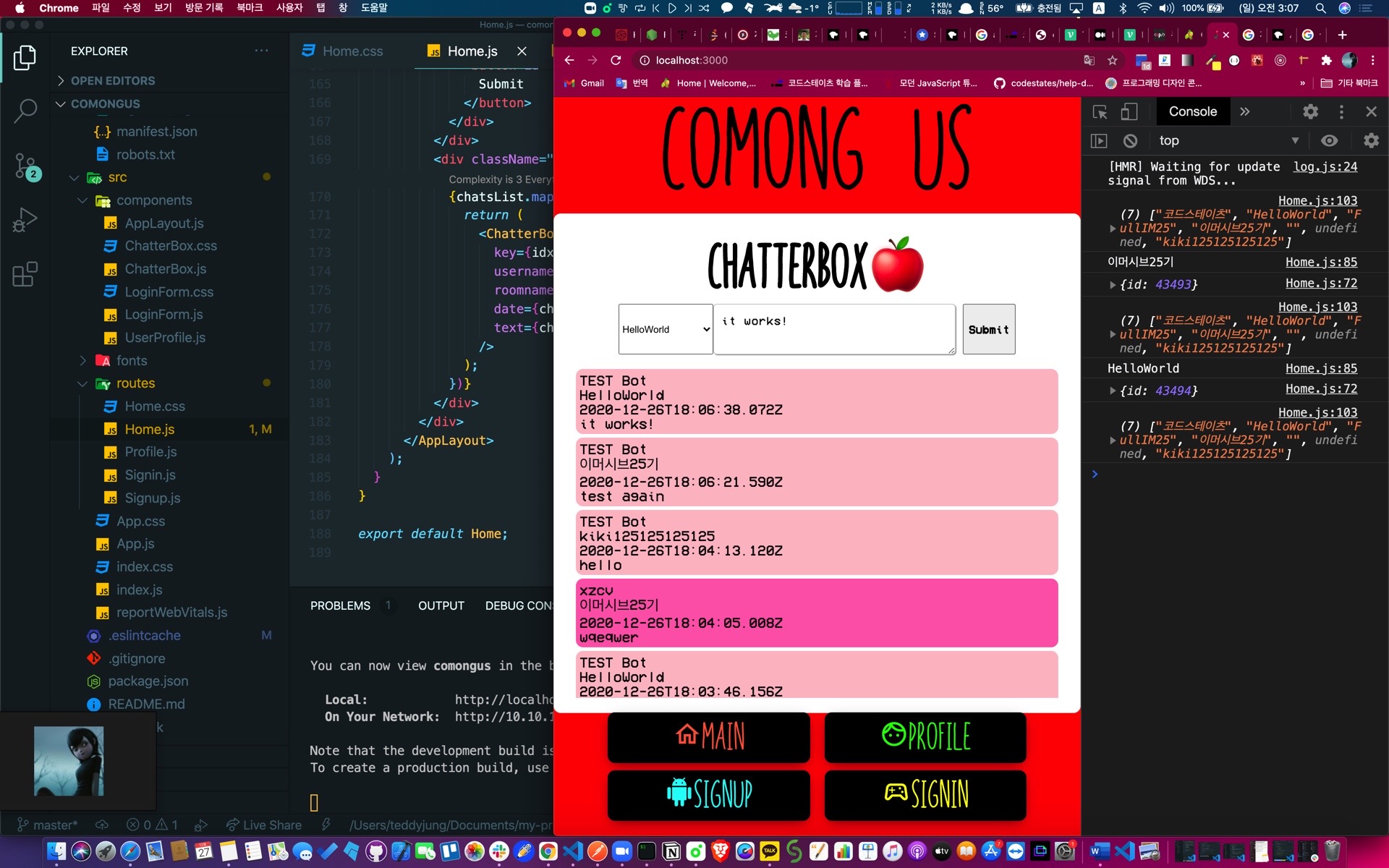
Task: Open the Search view in activity bar
Action: pyautogui.click(x=25, y=111)
